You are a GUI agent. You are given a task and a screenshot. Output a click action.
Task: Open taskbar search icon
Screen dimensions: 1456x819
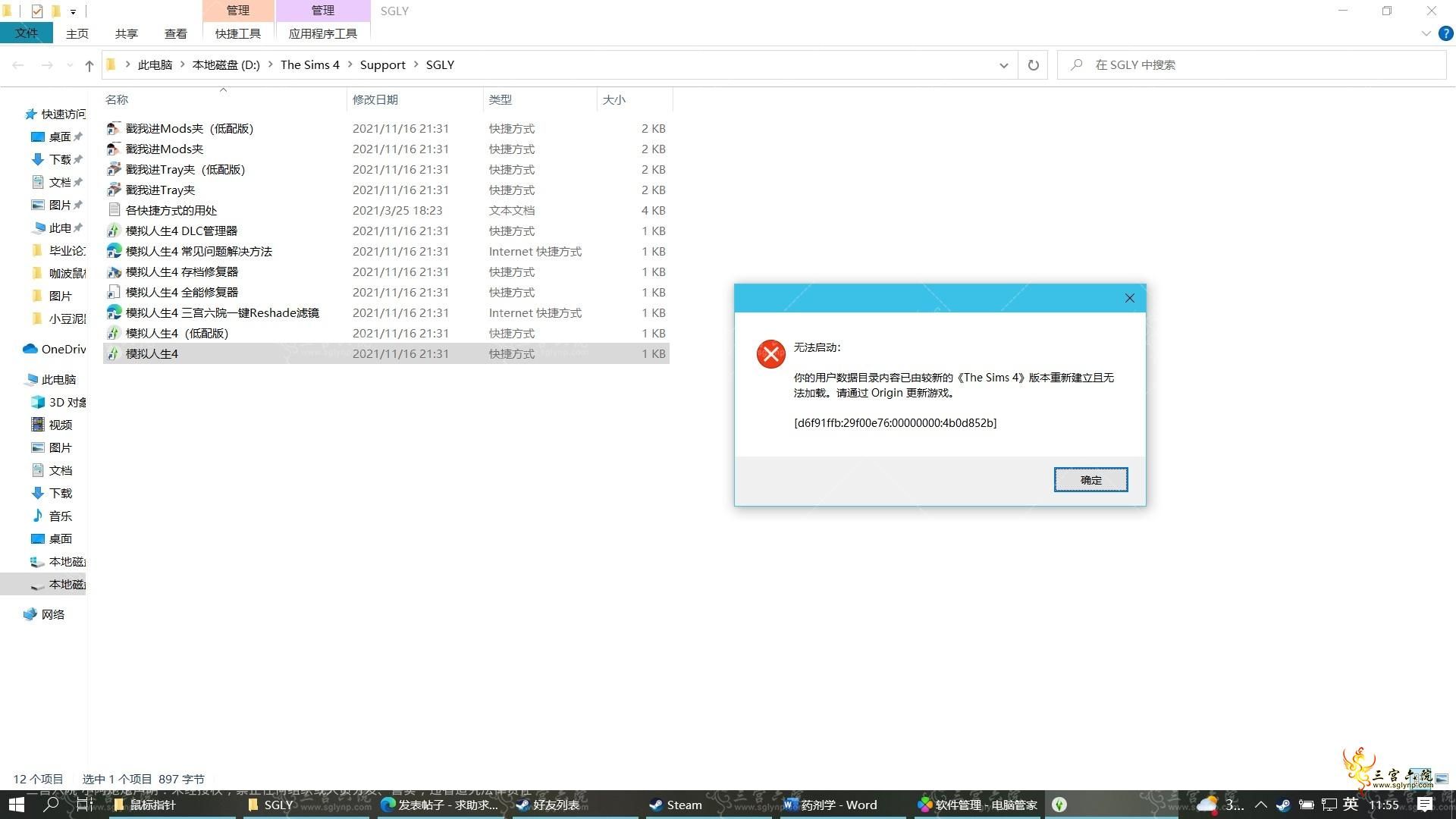tap(52, 805)
